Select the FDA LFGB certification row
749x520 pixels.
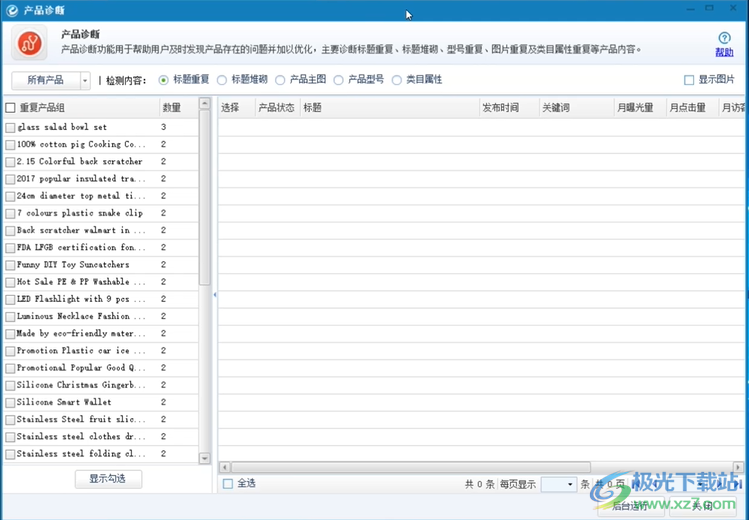100,248
